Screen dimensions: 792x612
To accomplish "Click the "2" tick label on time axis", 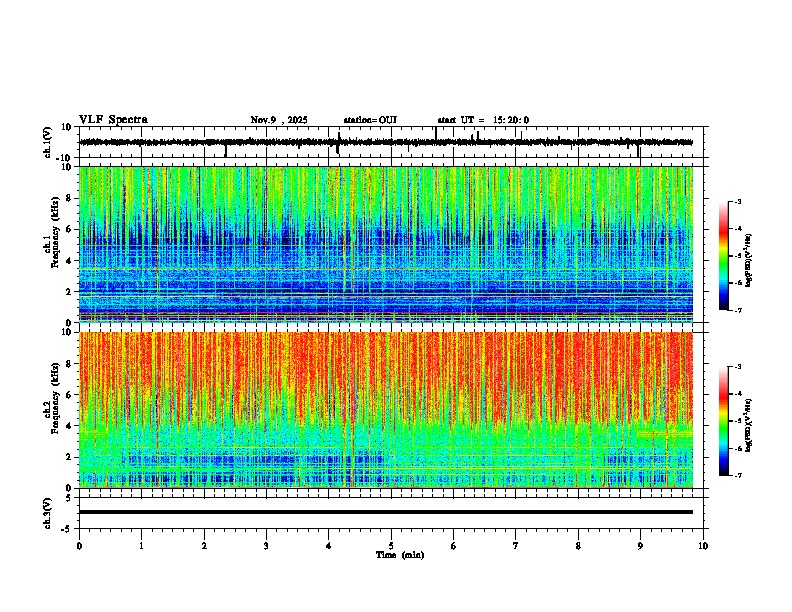I will pos(204,546).
